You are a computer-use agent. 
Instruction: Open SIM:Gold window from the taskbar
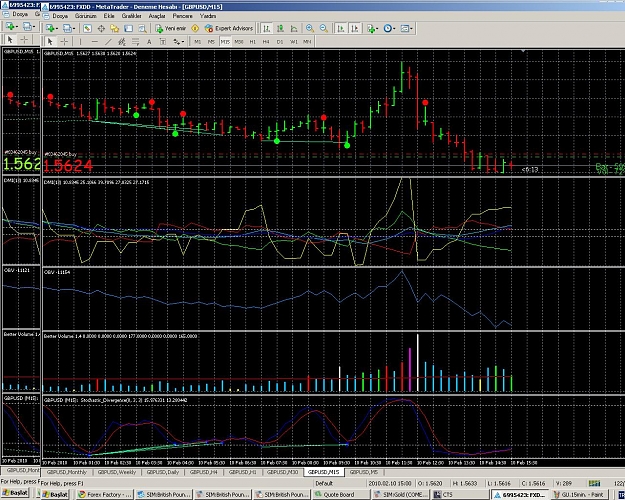(x=401, y=494)
